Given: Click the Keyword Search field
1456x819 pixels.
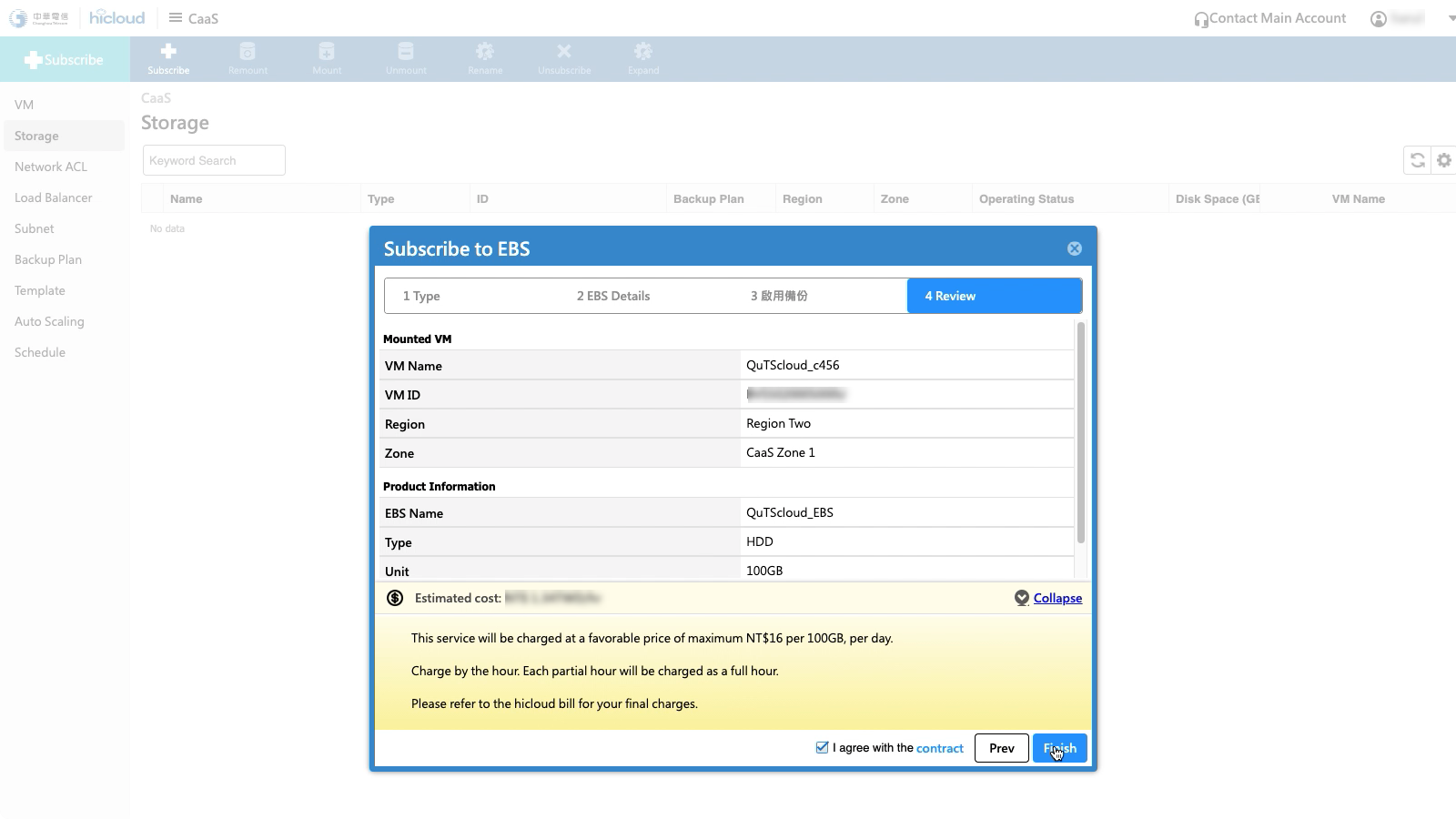Looking at the screenshot, I should click(x=214, y=160).
